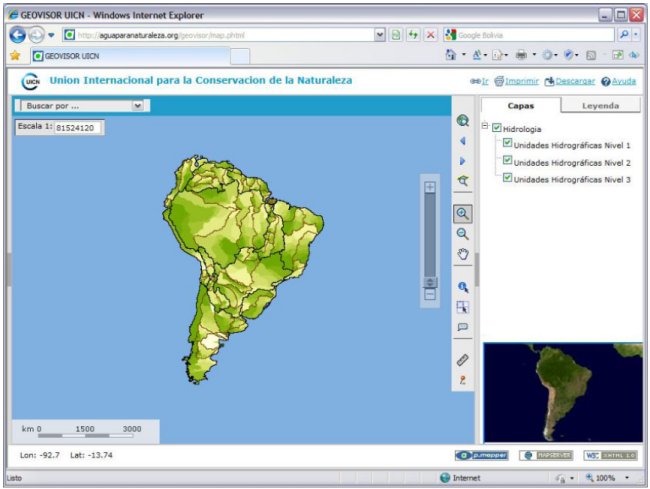Collapse the Hidrologia layer group
Viewport: 650px width, 489px height.
[485, 127]
